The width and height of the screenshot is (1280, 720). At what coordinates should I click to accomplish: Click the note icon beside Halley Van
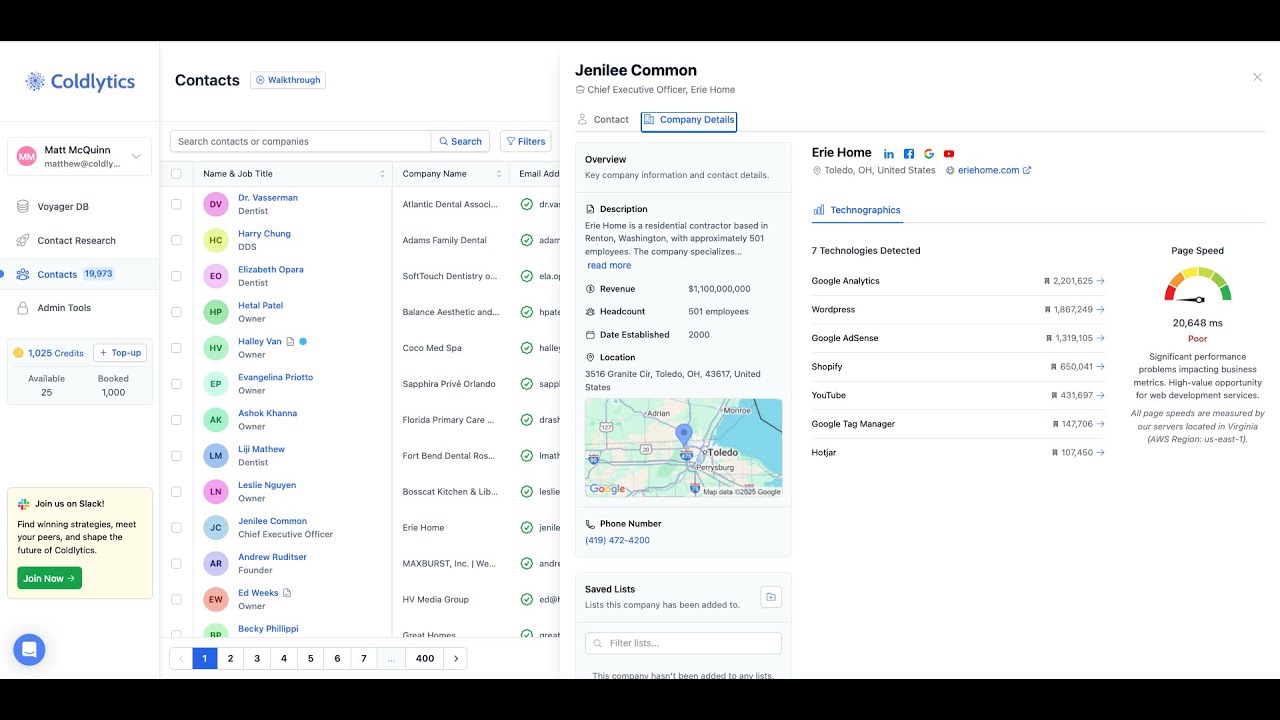tap(291, 342)
